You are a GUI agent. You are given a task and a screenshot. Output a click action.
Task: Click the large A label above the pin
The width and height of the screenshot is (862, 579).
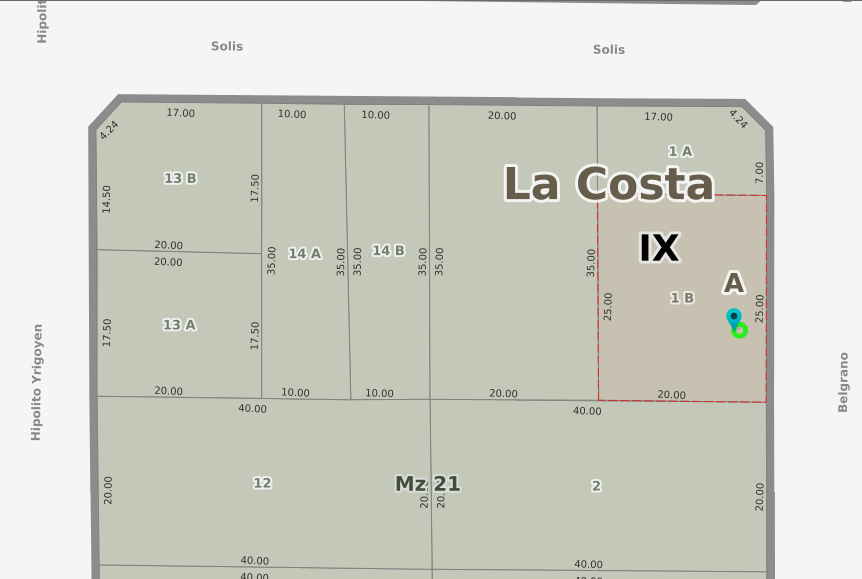tap(733, 283)
